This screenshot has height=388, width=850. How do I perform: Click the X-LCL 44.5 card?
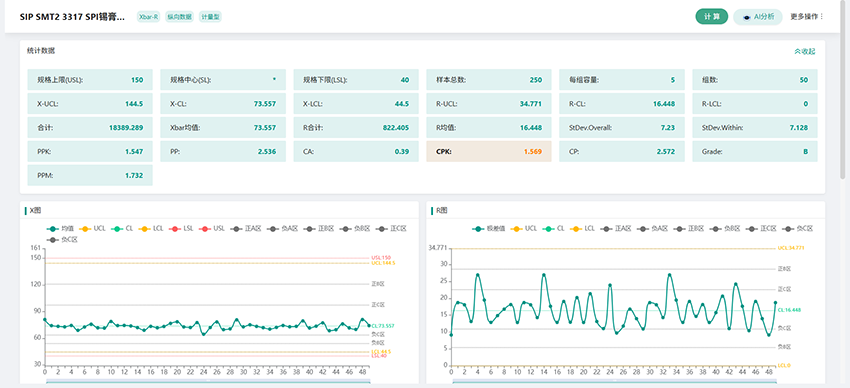point(356,104)
